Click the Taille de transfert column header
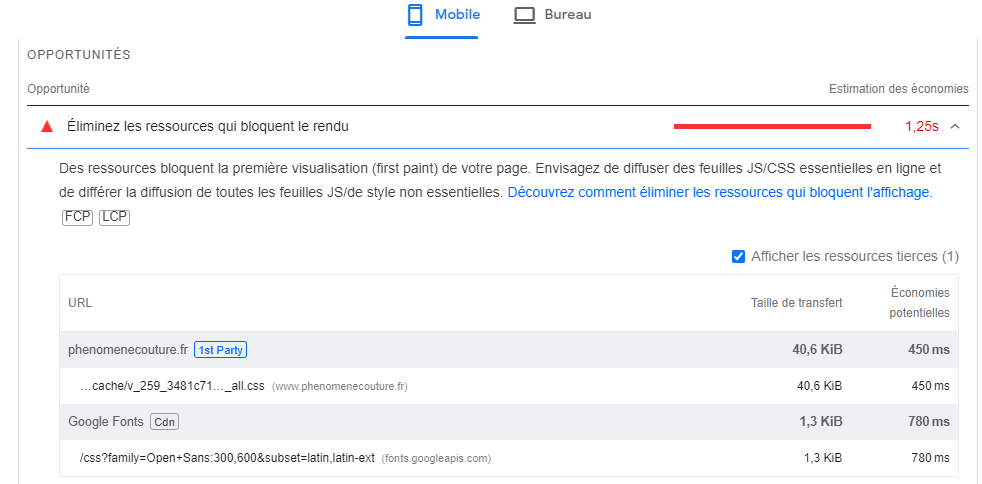Viewport: 982px width, 484px height. 796,302
